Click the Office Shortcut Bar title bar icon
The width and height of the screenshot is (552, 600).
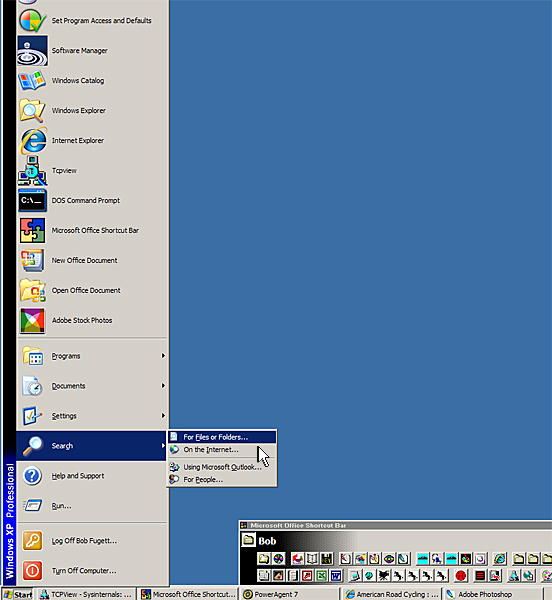tap(243, 525)
